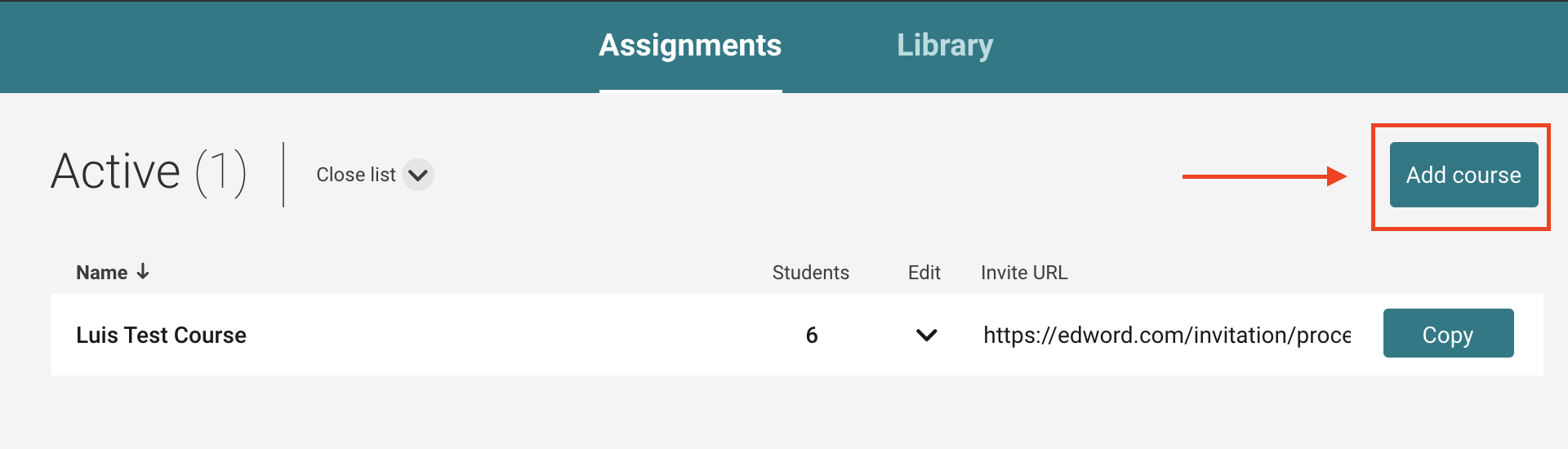This screenshot has height=449, width=1568.
Task: Click the Edit column header
Action: tap(924, 273)
